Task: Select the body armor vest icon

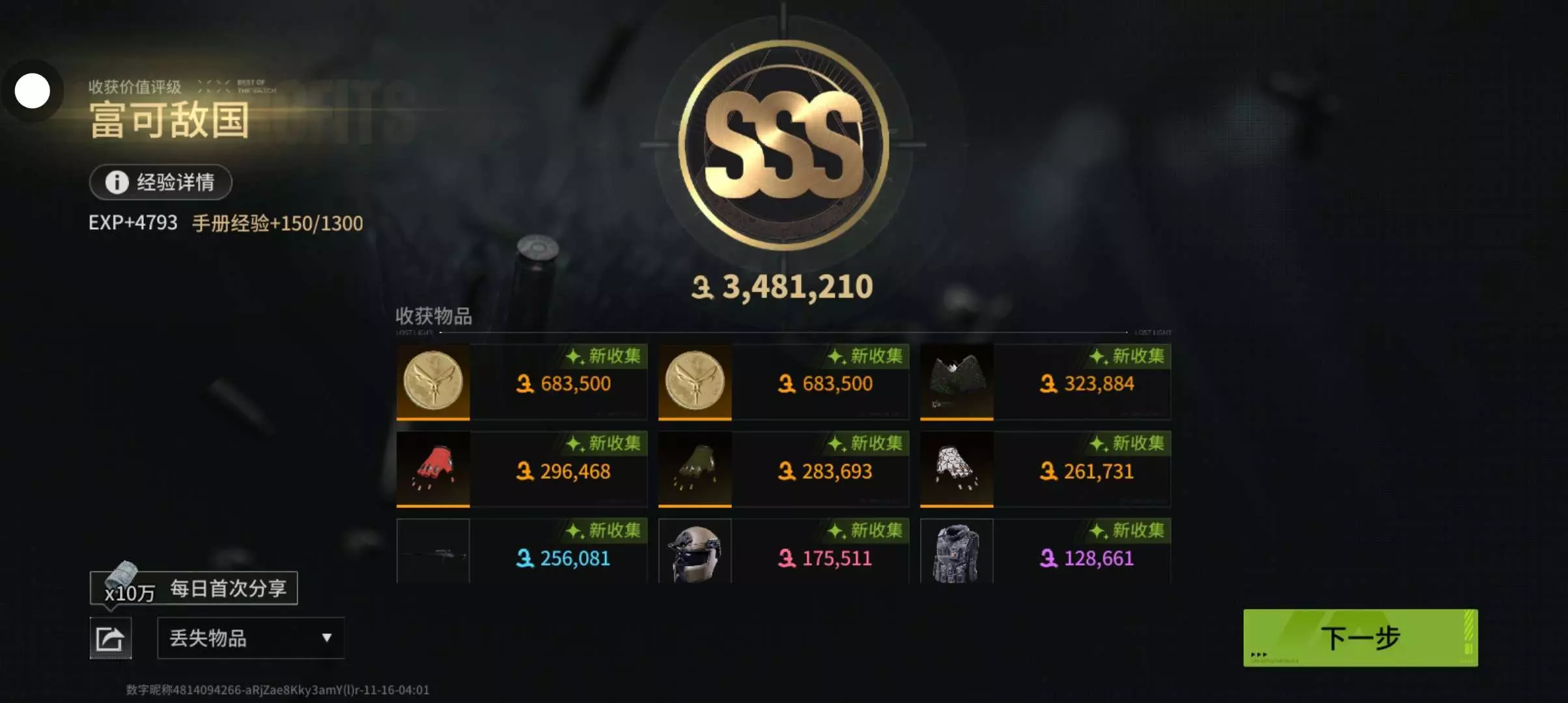Action: [x=957, y=551]
